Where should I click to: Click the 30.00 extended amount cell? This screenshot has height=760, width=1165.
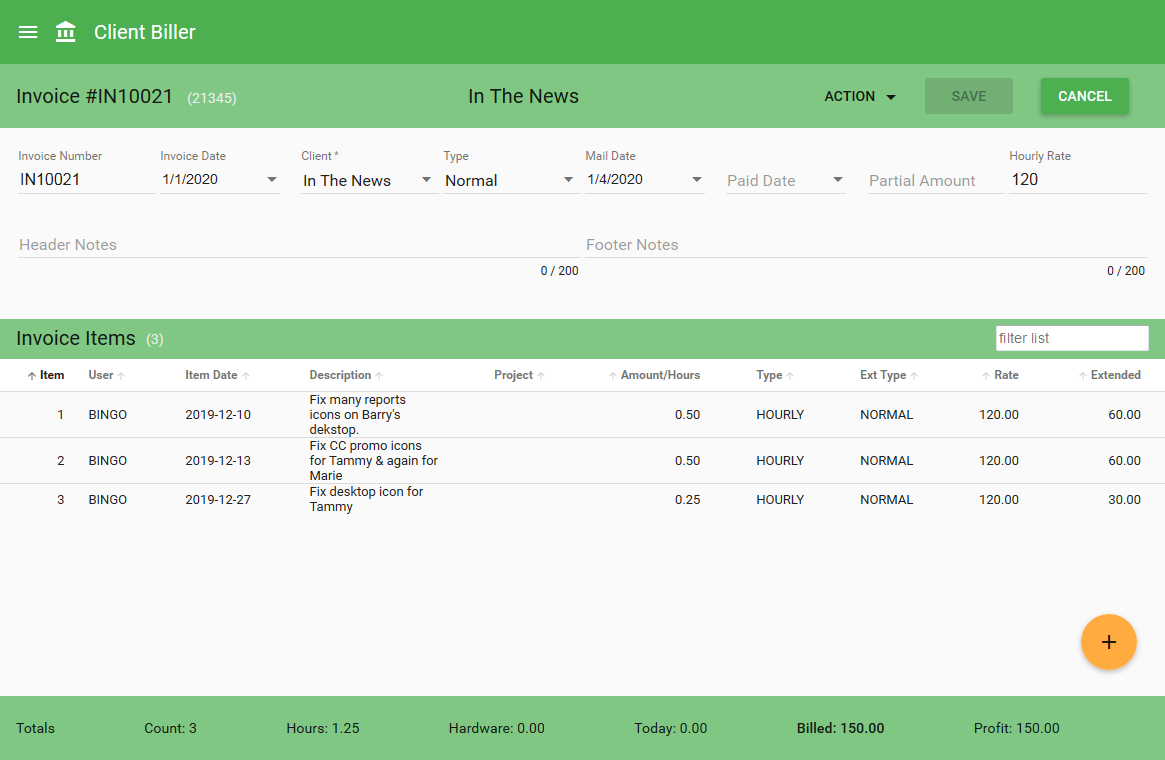tap(1124, 500)
